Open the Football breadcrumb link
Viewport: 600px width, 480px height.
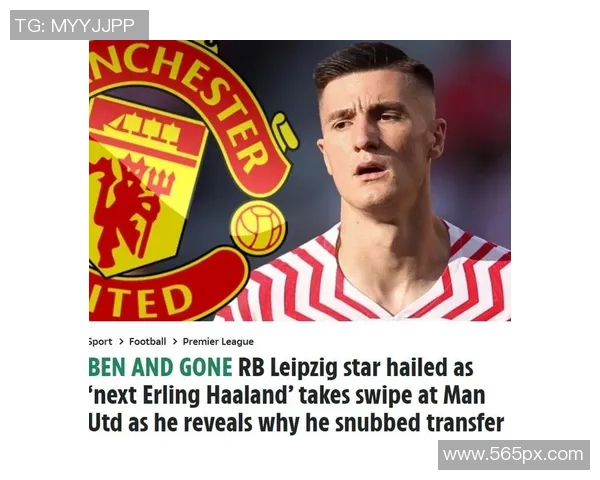[148, 341]
